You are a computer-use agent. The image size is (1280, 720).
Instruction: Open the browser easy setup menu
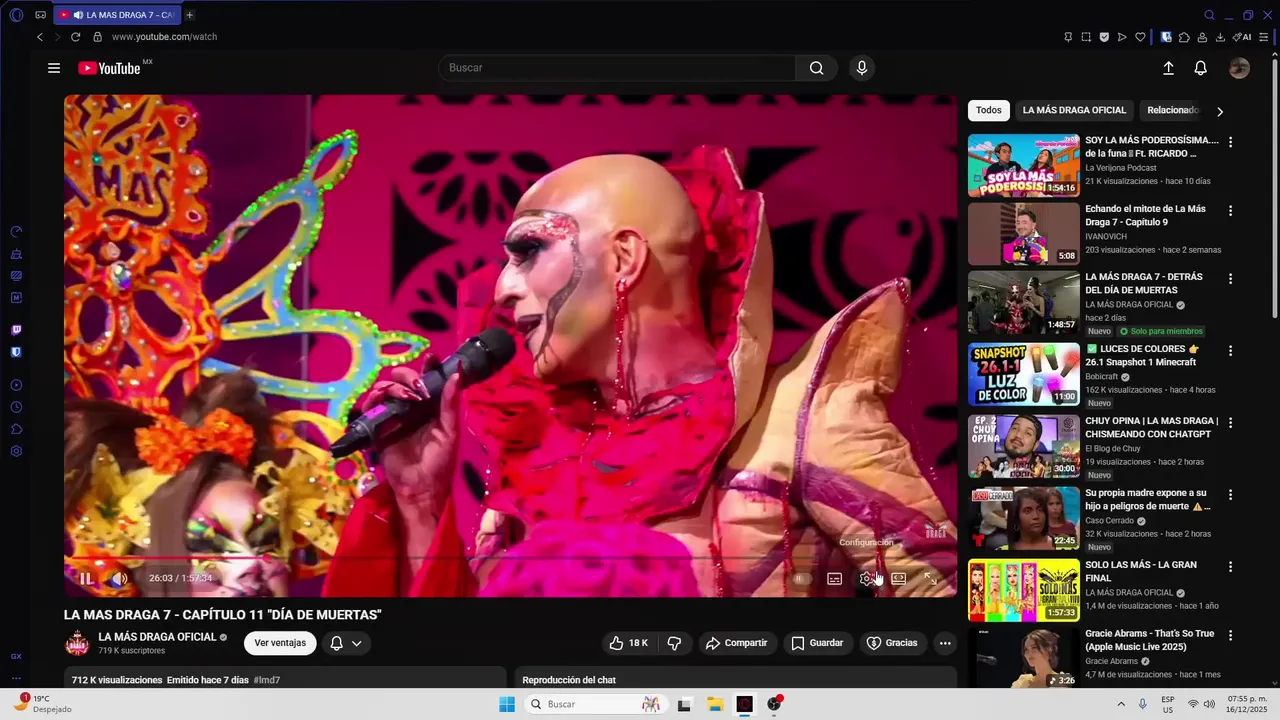point(1264,37)
